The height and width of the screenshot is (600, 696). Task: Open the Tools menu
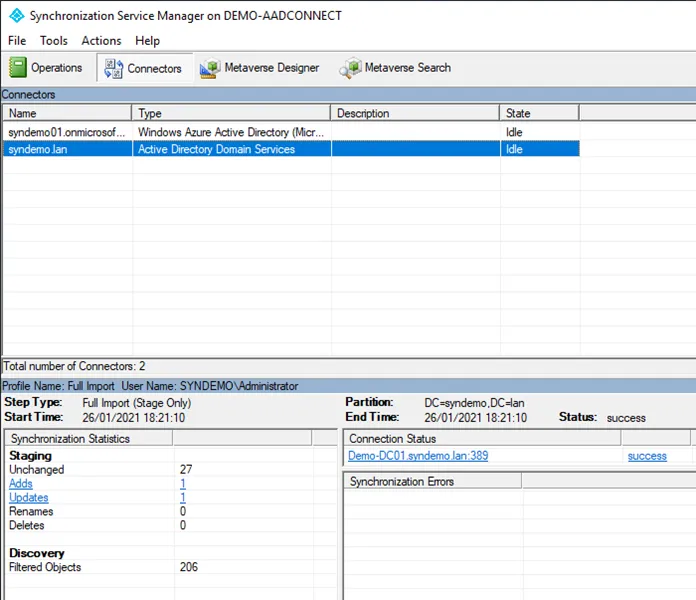(54, 41)
